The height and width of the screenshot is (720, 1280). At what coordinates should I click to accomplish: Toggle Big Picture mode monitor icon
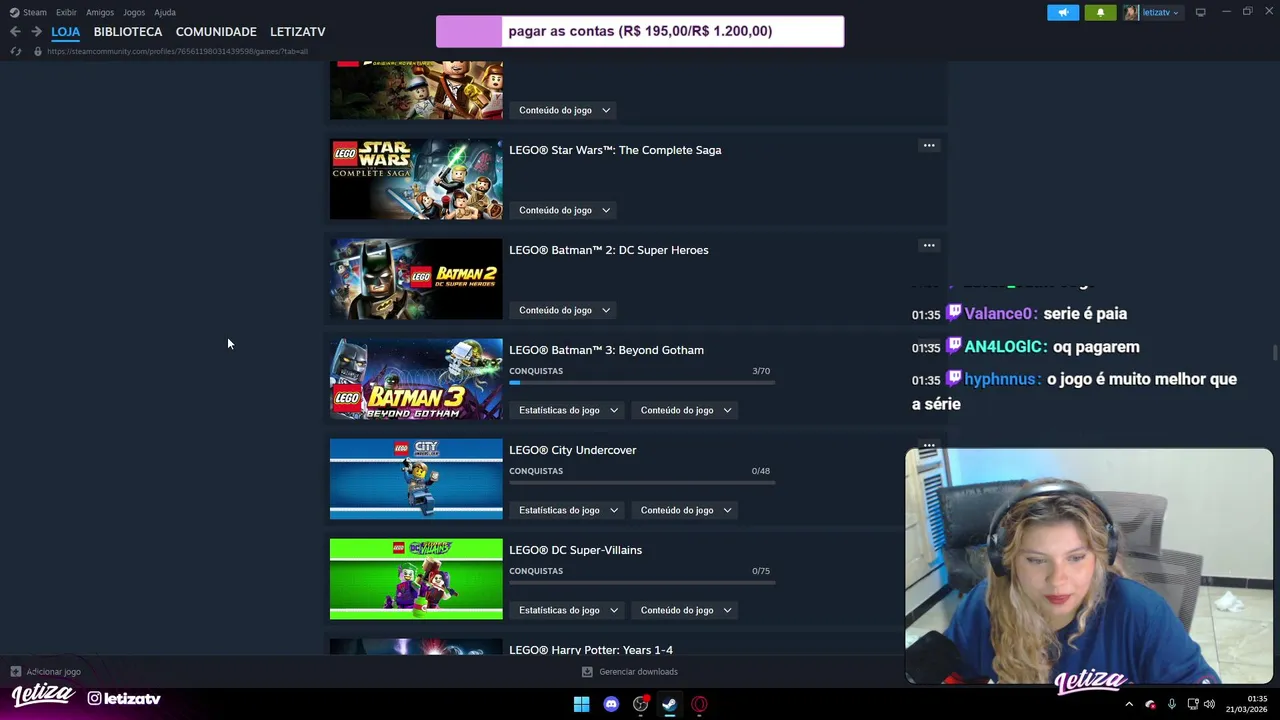click(x=1200, y=12)
